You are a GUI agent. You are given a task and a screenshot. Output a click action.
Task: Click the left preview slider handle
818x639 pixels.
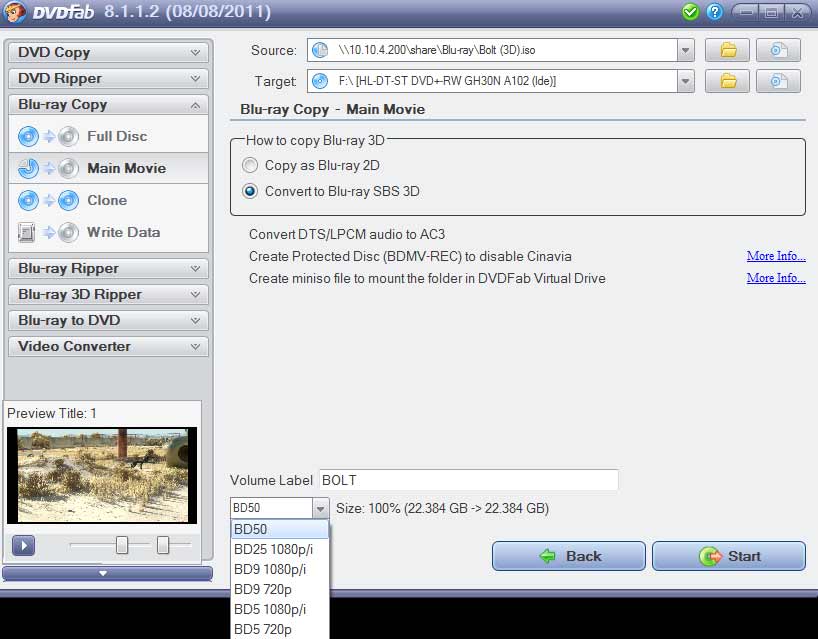122,546
